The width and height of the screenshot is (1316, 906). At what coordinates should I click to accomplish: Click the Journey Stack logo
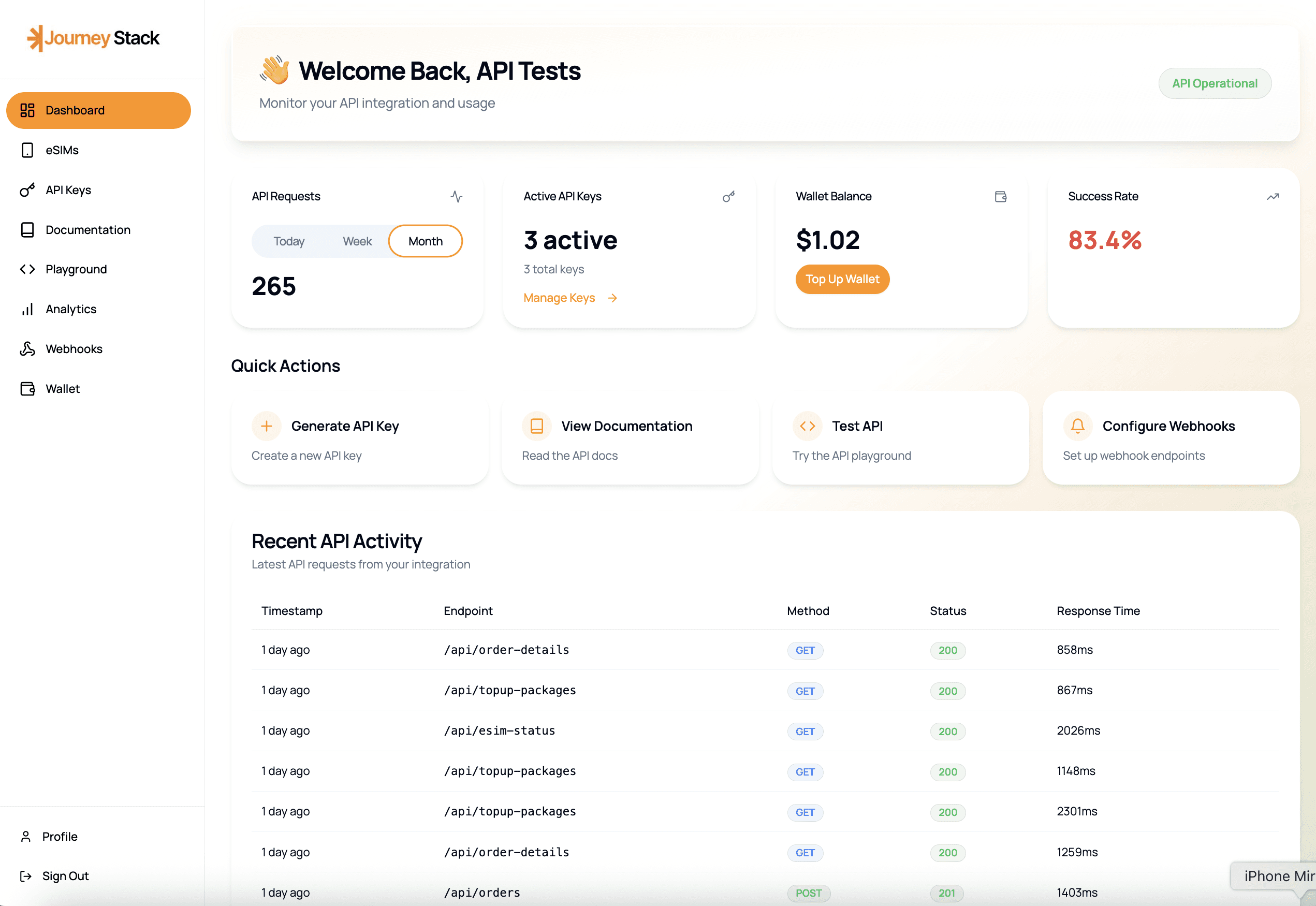(x=93, y=38)
